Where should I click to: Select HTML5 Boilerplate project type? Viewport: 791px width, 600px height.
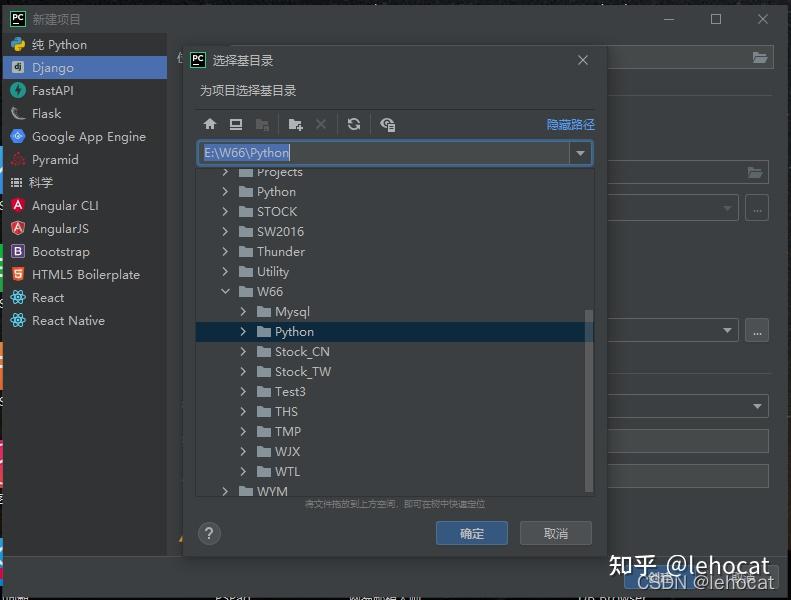(85, 275)
